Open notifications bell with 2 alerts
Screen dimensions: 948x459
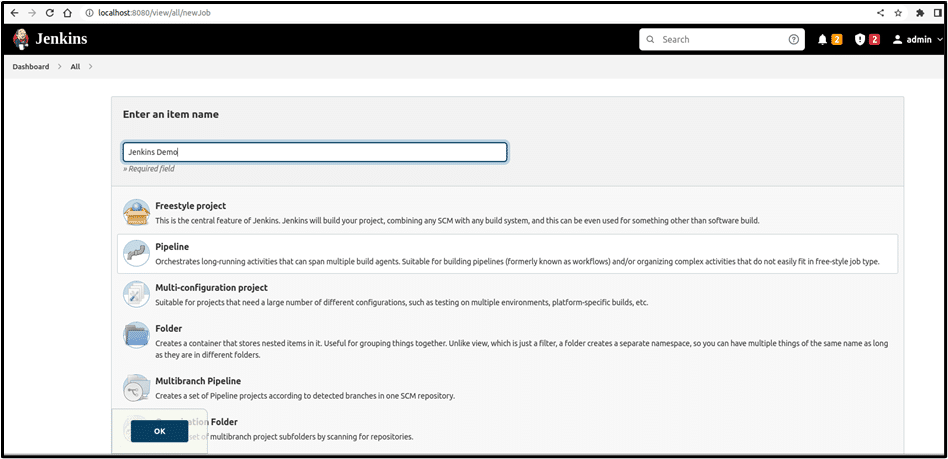click(822, 39)
